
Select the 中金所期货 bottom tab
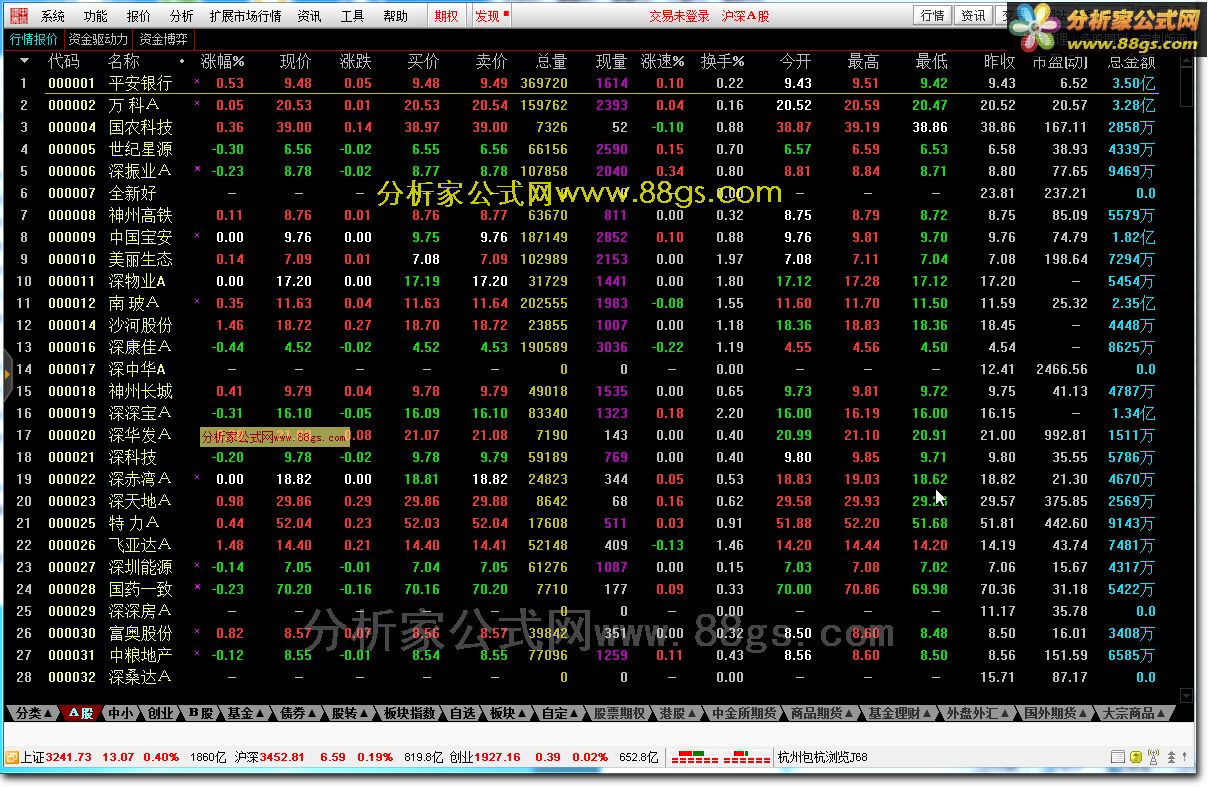pos(744,713)
